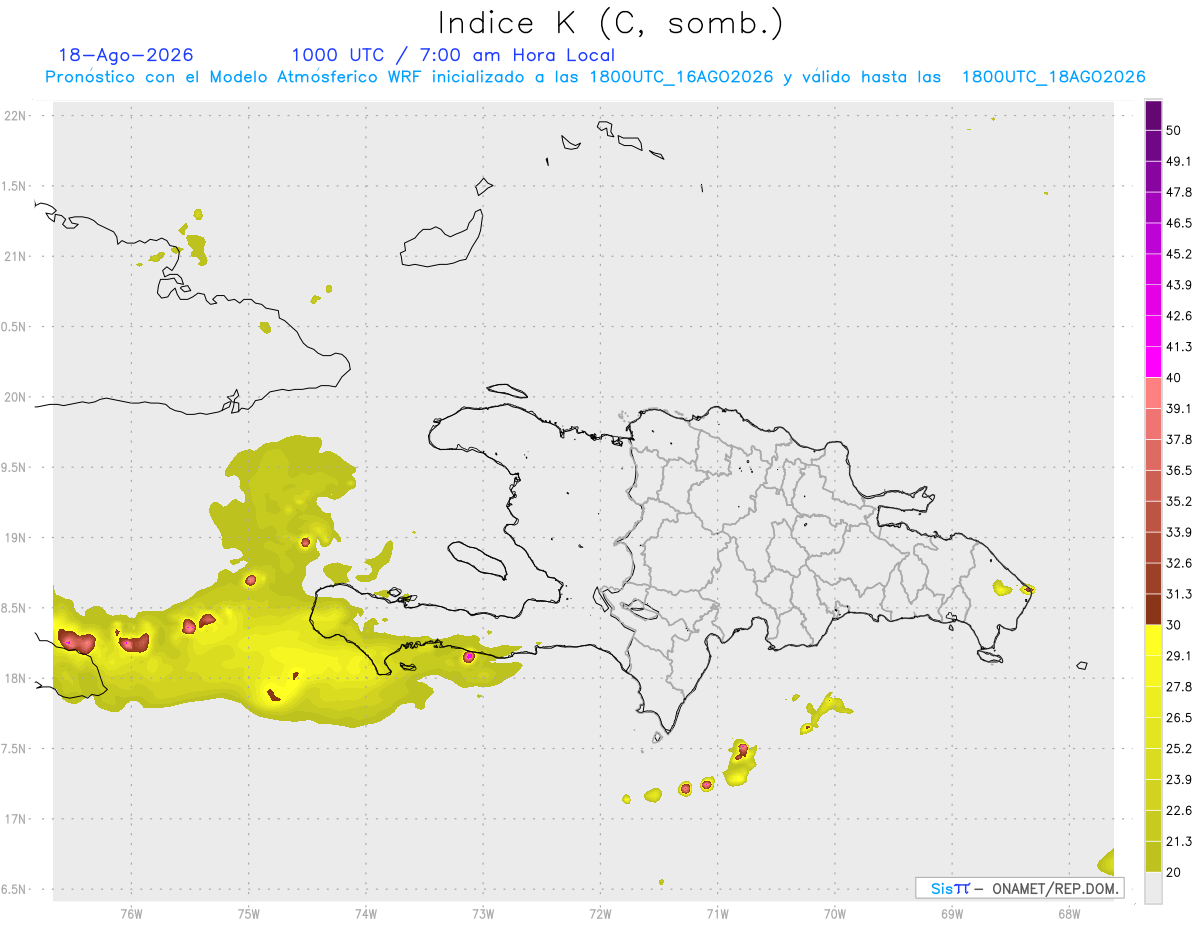Click colorbar label "49.1"
The width and height of the screenshot is (1200, 927).
1179,161
